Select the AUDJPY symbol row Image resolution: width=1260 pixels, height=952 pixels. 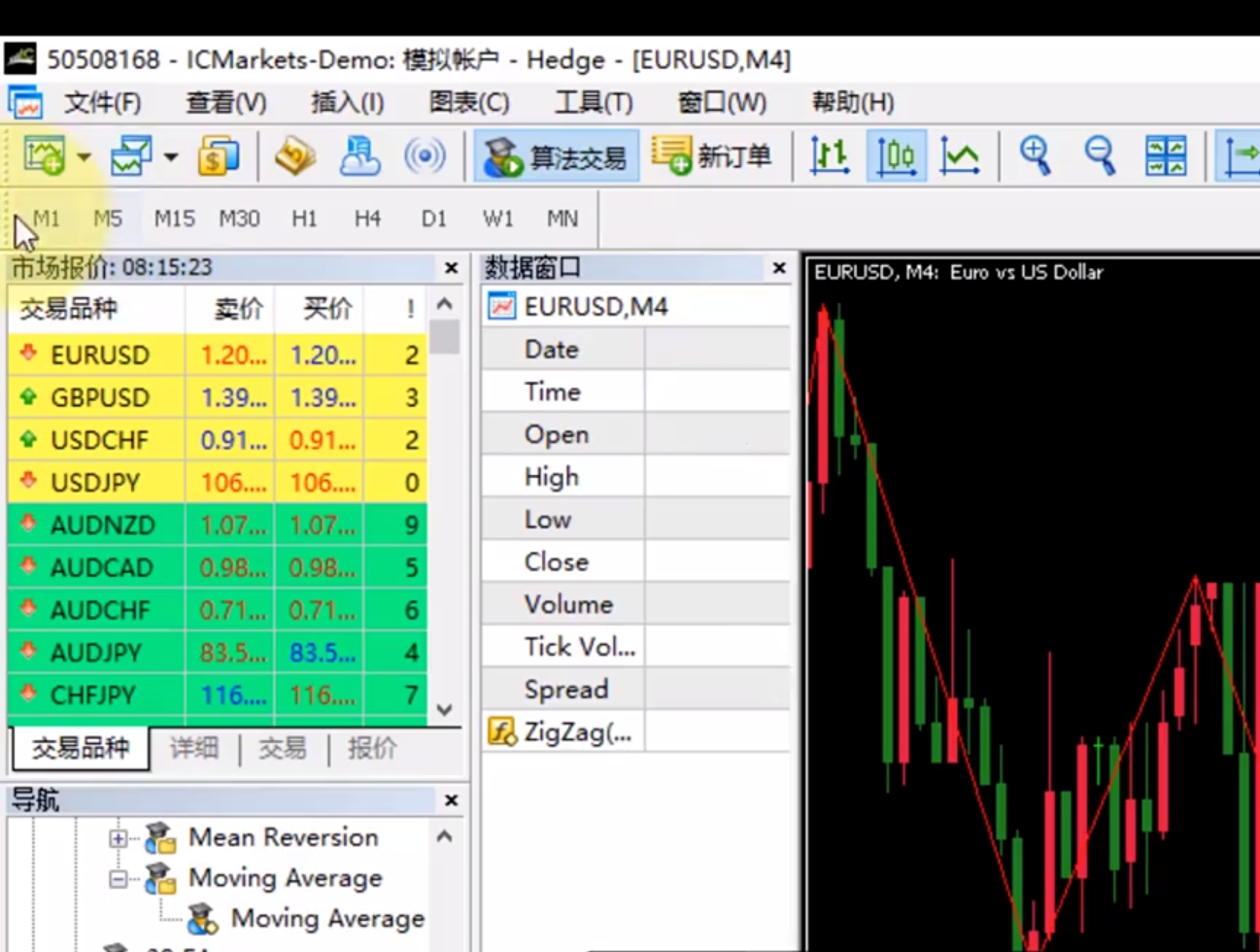[x=218, y=653]
